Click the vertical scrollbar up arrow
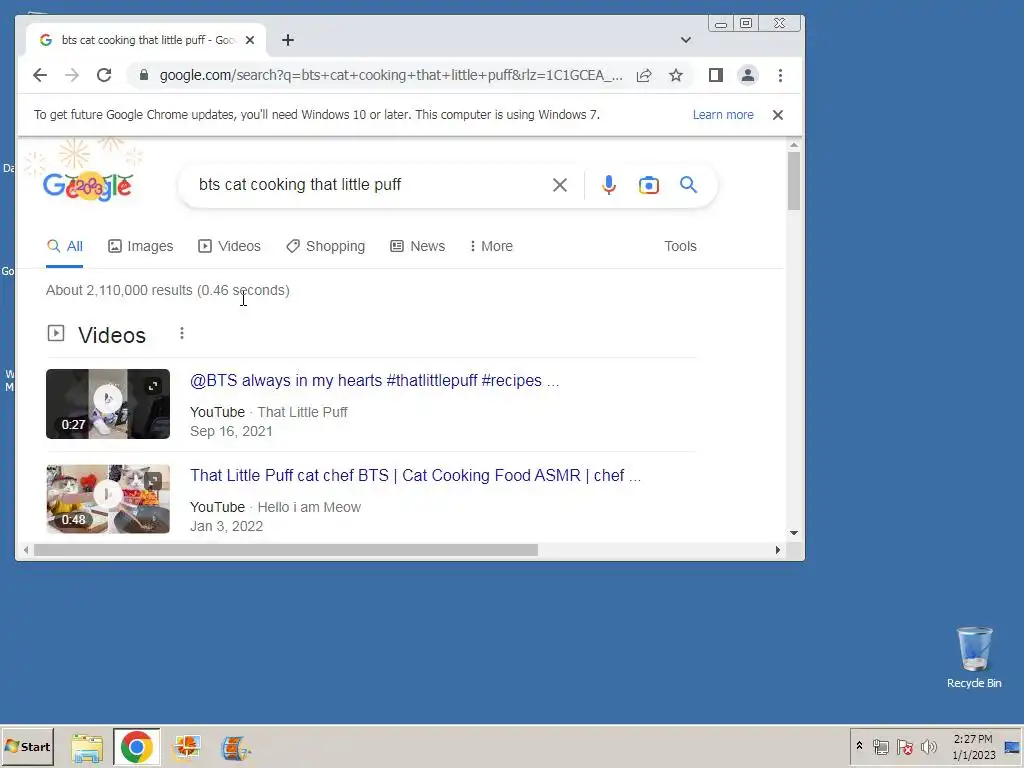1024x768 pixels. click(x=793, y=145)
